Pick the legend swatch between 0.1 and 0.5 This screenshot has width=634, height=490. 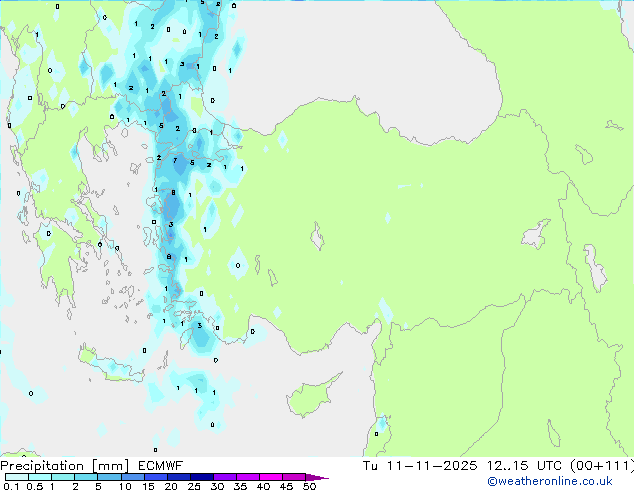pos(17,477)
